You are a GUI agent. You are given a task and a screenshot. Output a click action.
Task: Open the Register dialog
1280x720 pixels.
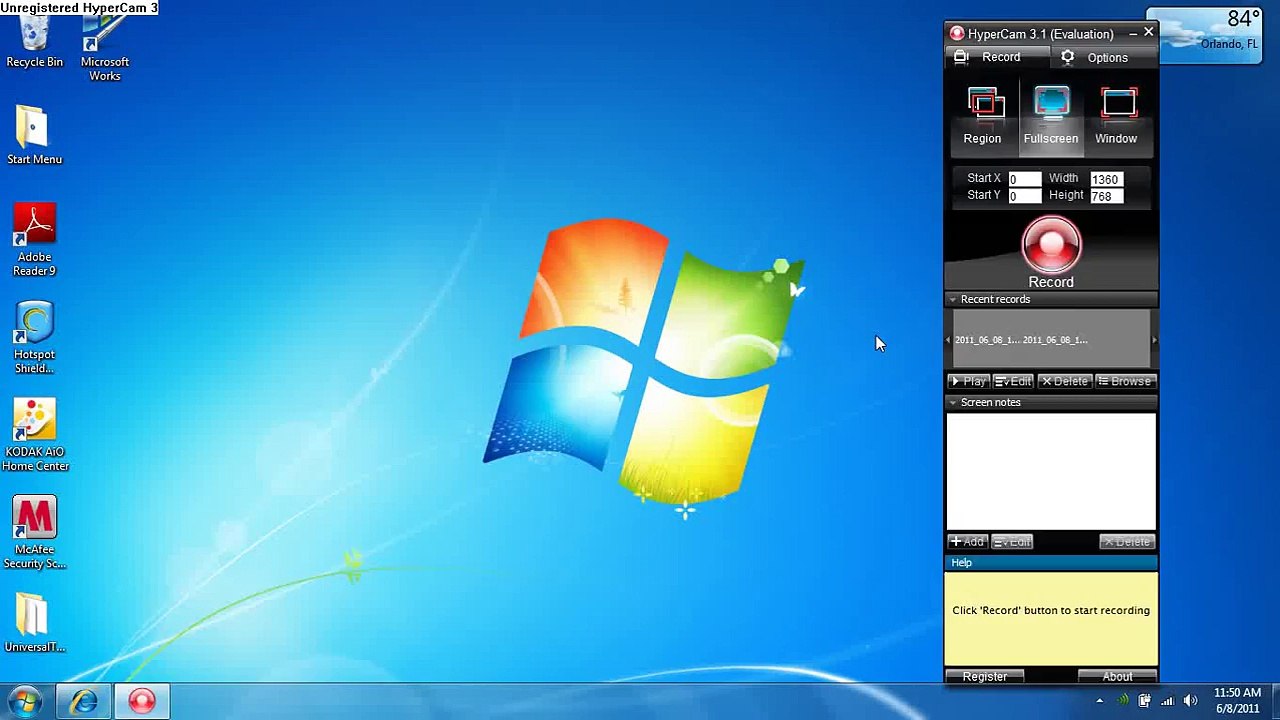985,677
